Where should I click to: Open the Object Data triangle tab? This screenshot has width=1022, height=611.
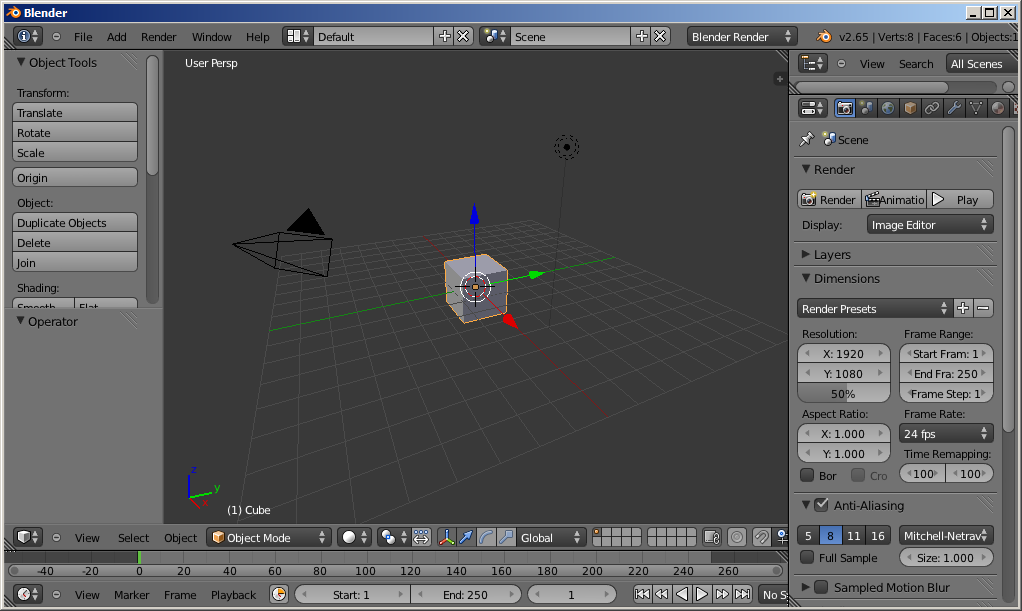(x=976, y=108)
